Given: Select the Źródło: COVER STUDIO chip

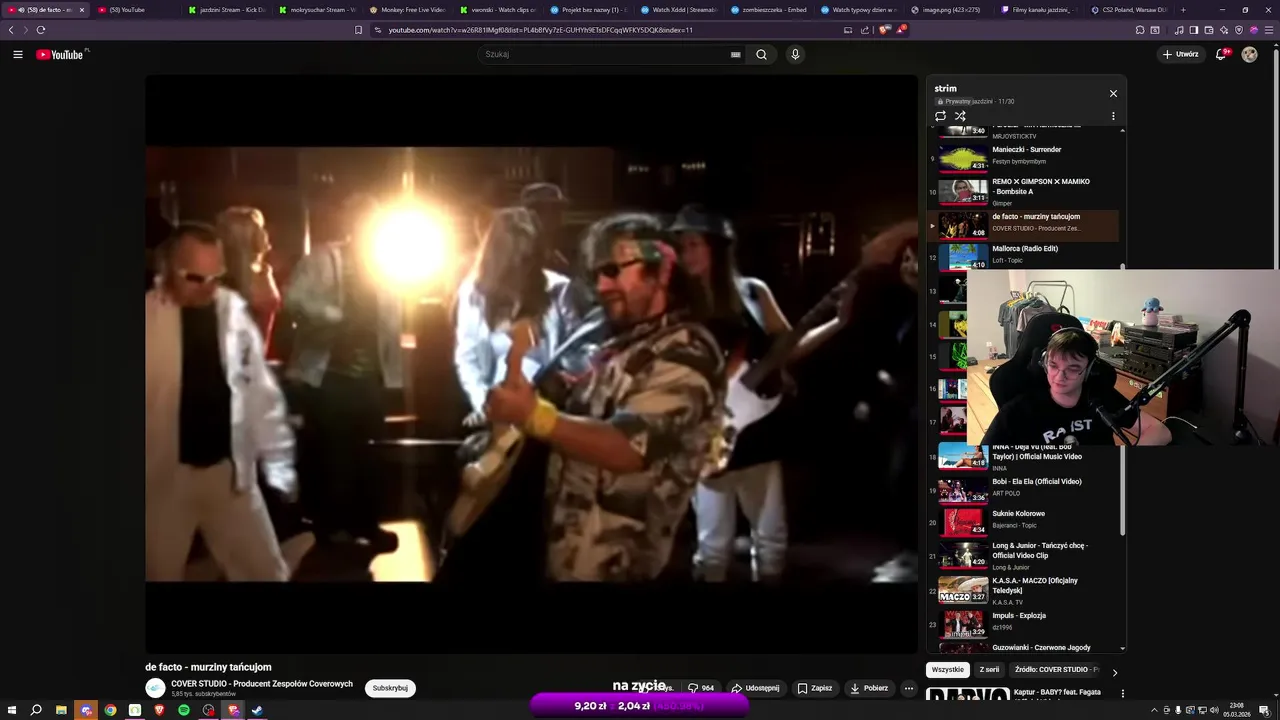Looking at the screenshot, I should [1054, 670].
